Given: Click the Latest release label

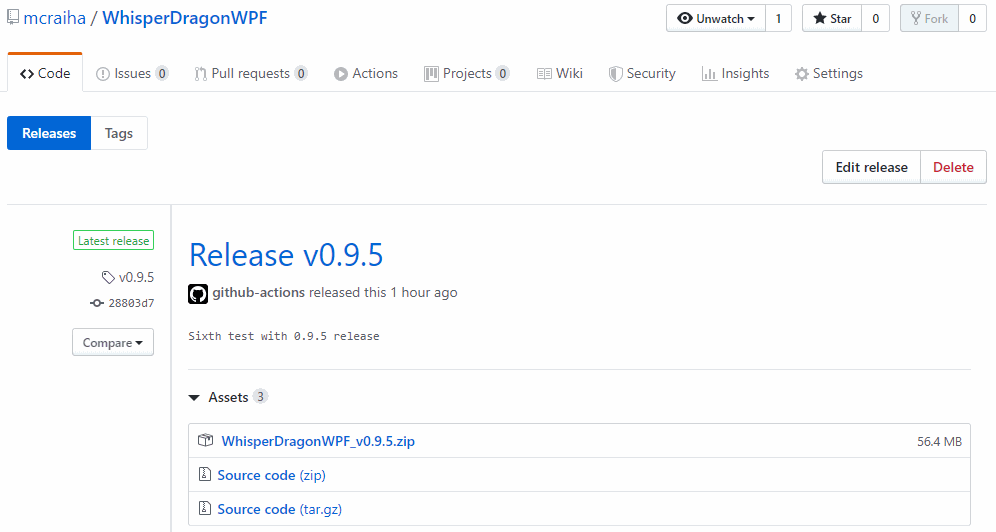Looking at the screenshot, I should [x=113, y=241].
